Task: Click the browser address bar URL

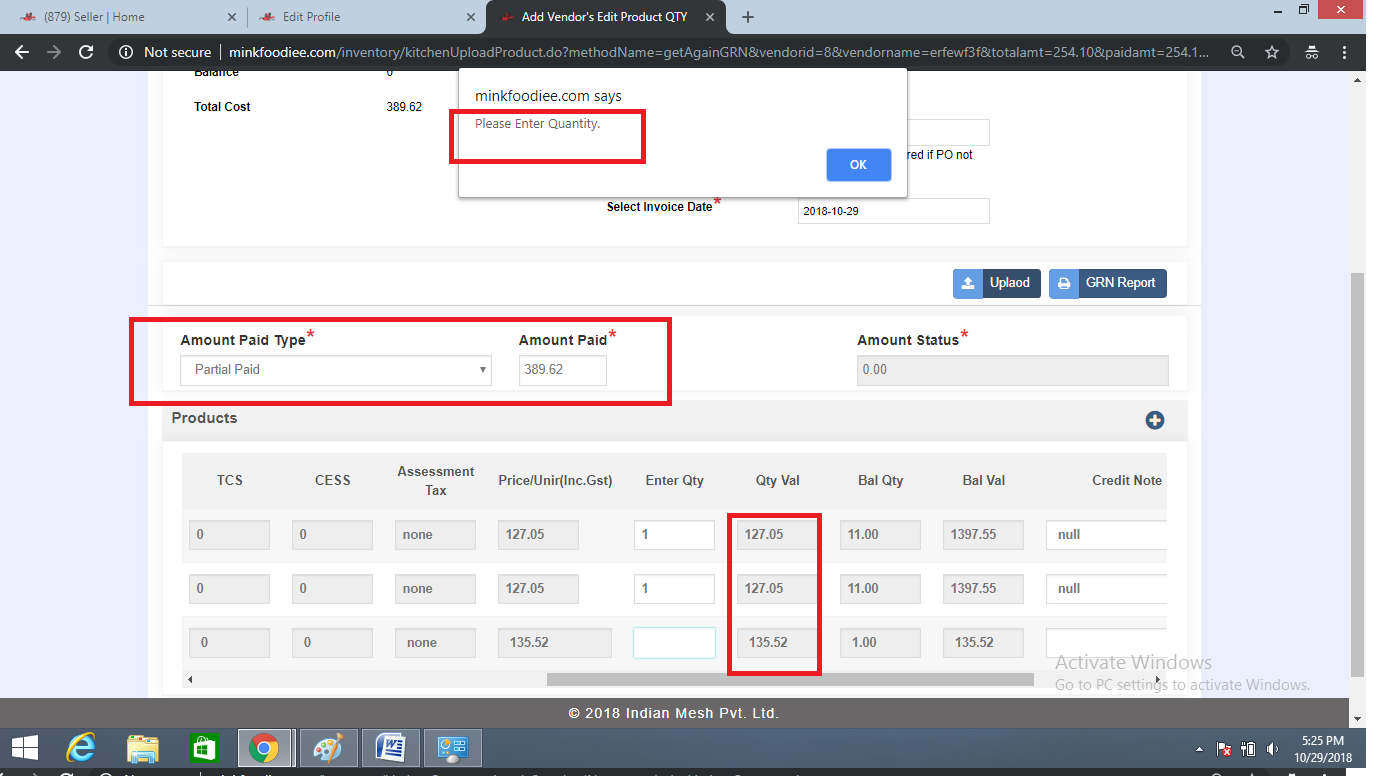Action: [720, 52]
